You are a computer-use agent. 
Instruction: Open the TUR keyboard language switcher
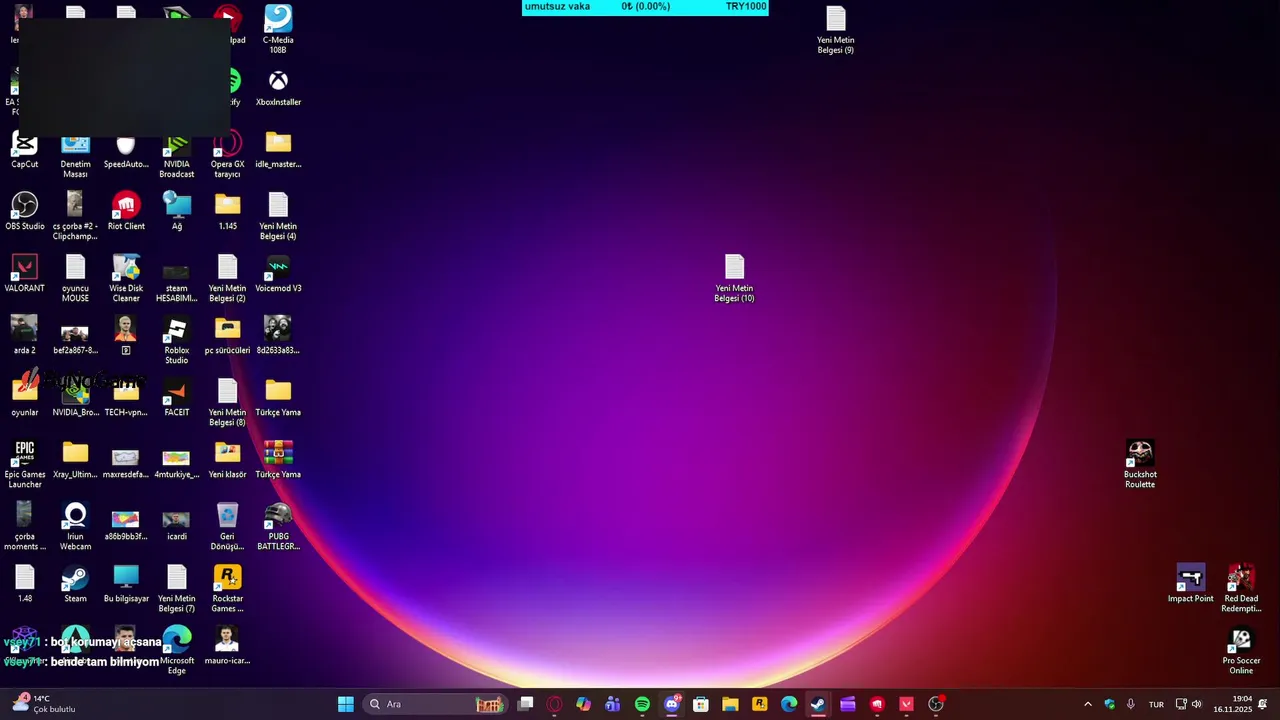[1156, 704]
